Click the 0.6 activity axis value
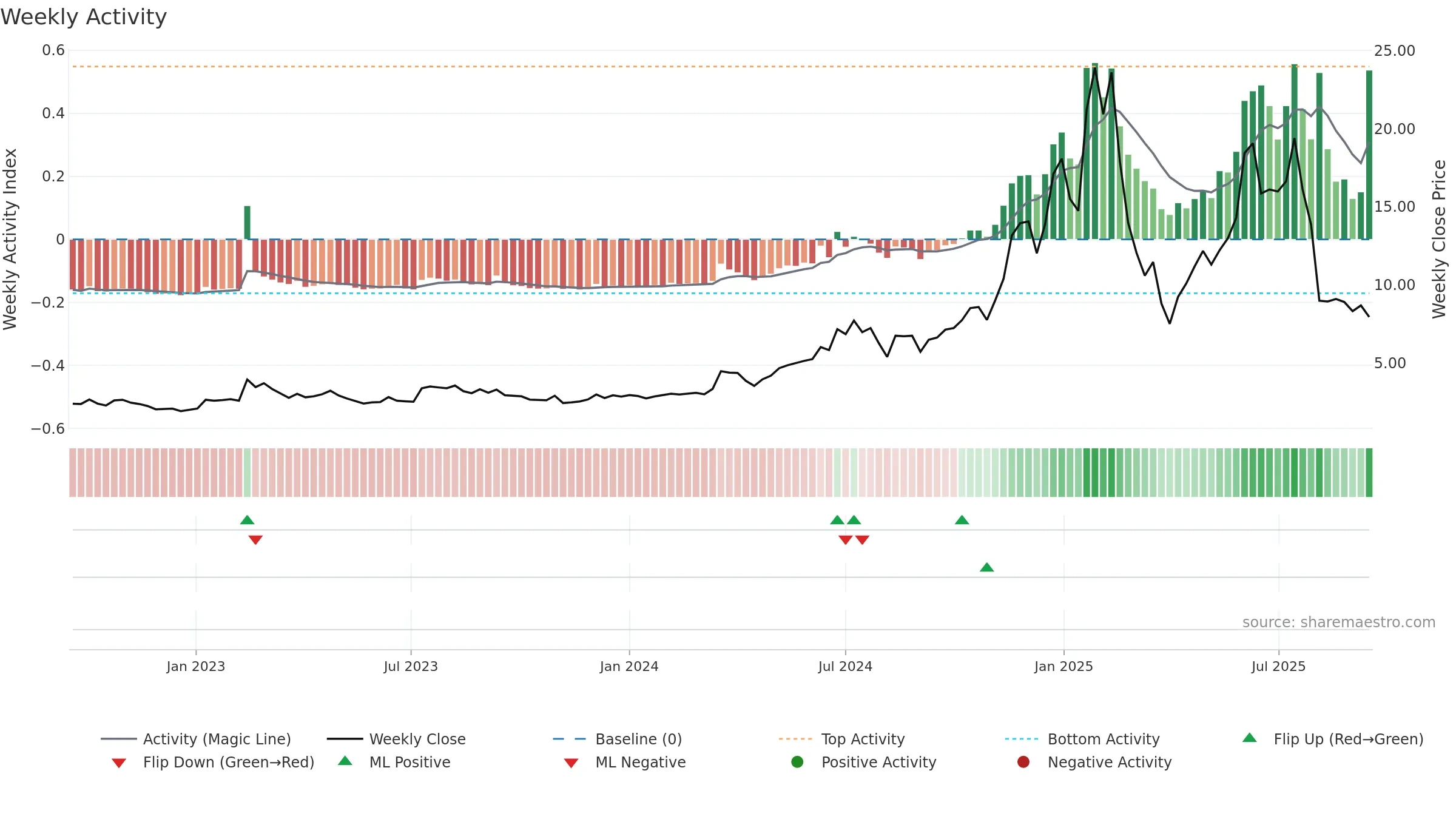Screen dimensions: 1456x819 pyautogui.click(x=53, y=50)
